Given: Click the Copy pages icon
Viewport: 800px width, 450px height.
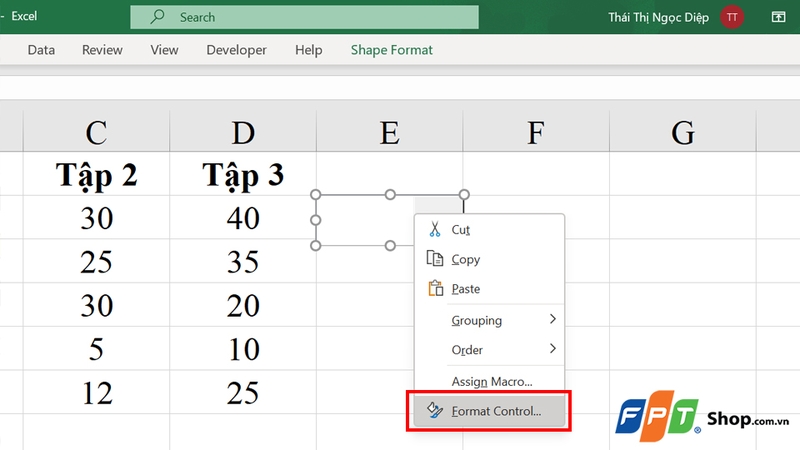Looking at the screenshot, I should (x=435, y=259).
